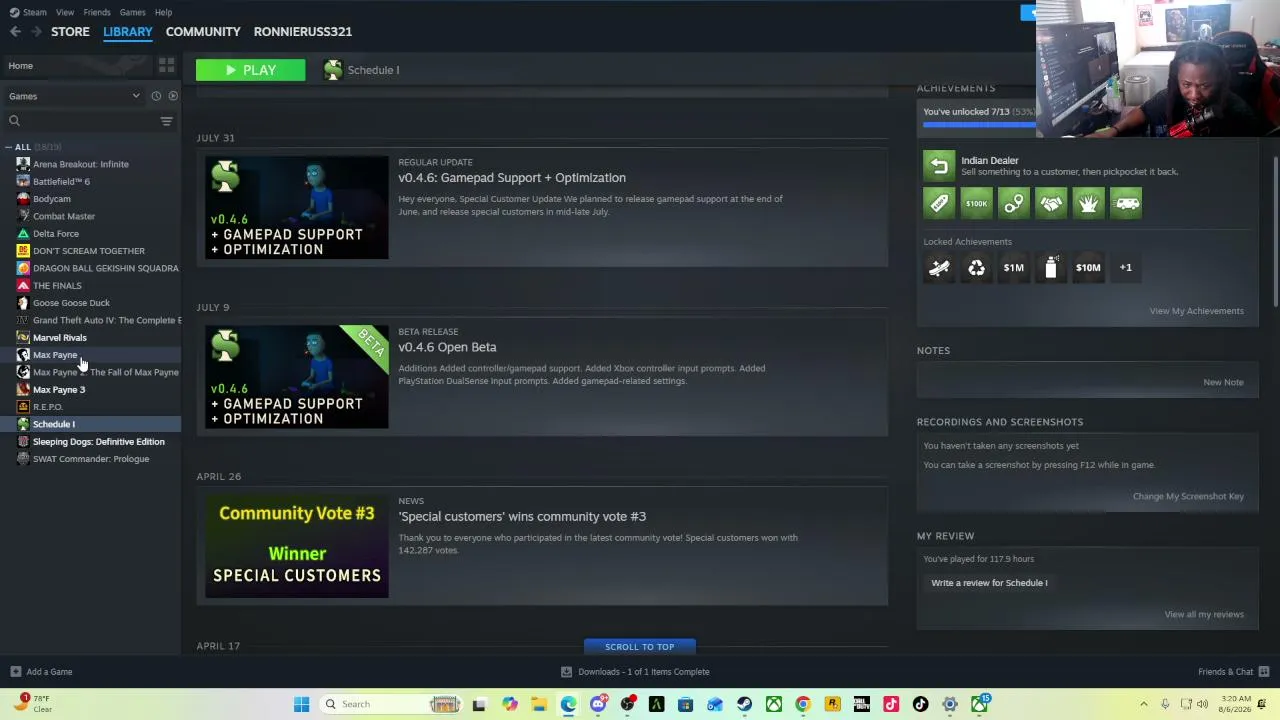Viewport: 1280px width, 720px height.
Task: Open the Friends menu
Action: (97, 12)
